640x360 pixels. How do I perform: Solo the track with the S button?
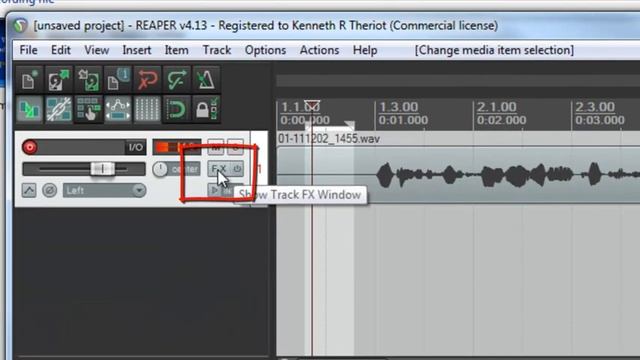click(236, 148)
